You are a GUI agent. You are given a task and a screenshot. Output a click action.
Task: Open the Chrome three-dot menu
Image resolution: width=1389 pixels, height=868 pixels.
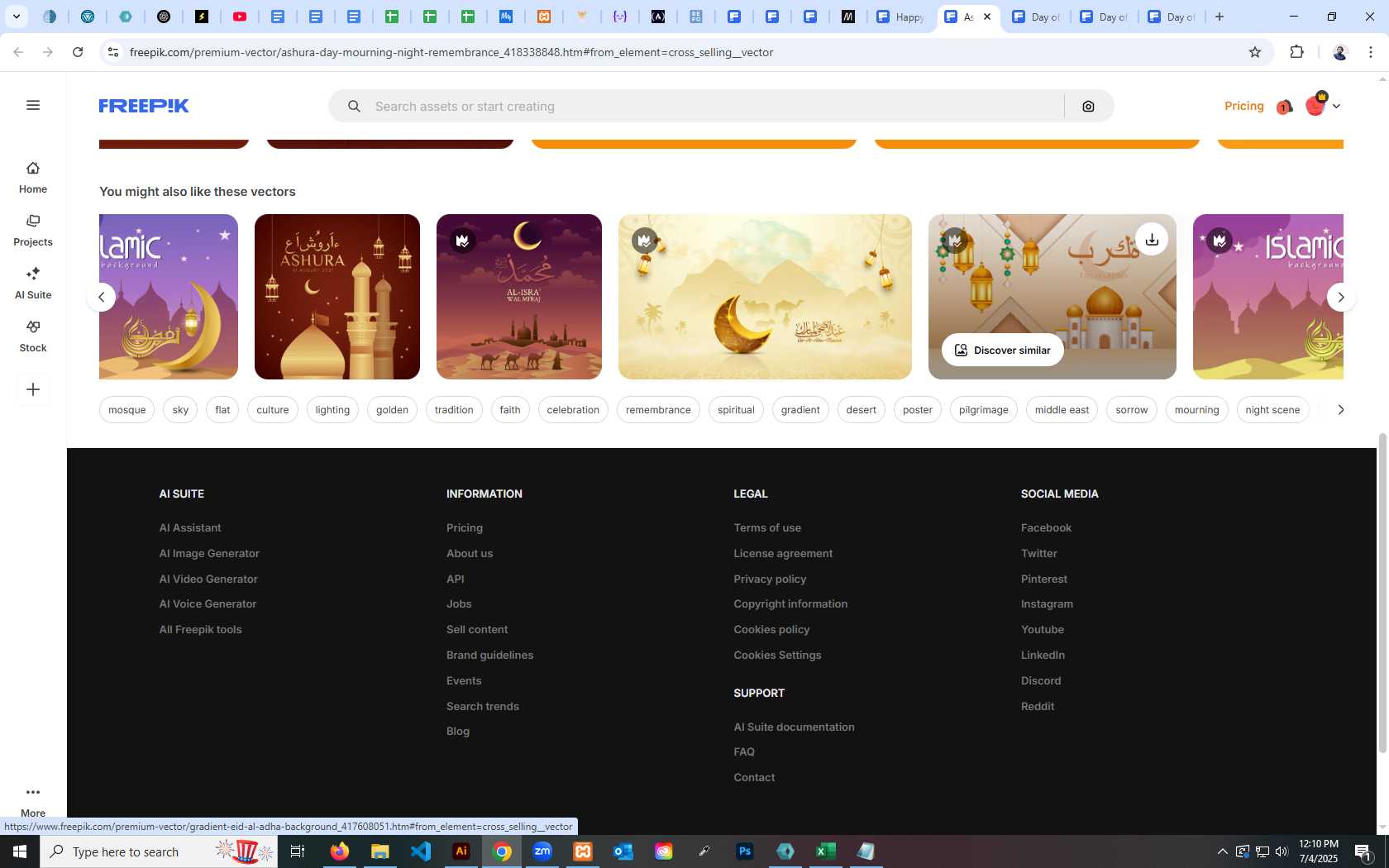tap(1371, 52)
